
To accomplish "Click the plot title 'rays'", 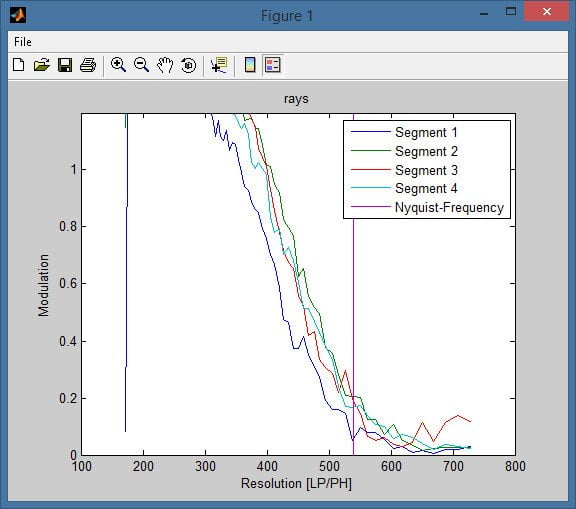I will pos(296,99).
